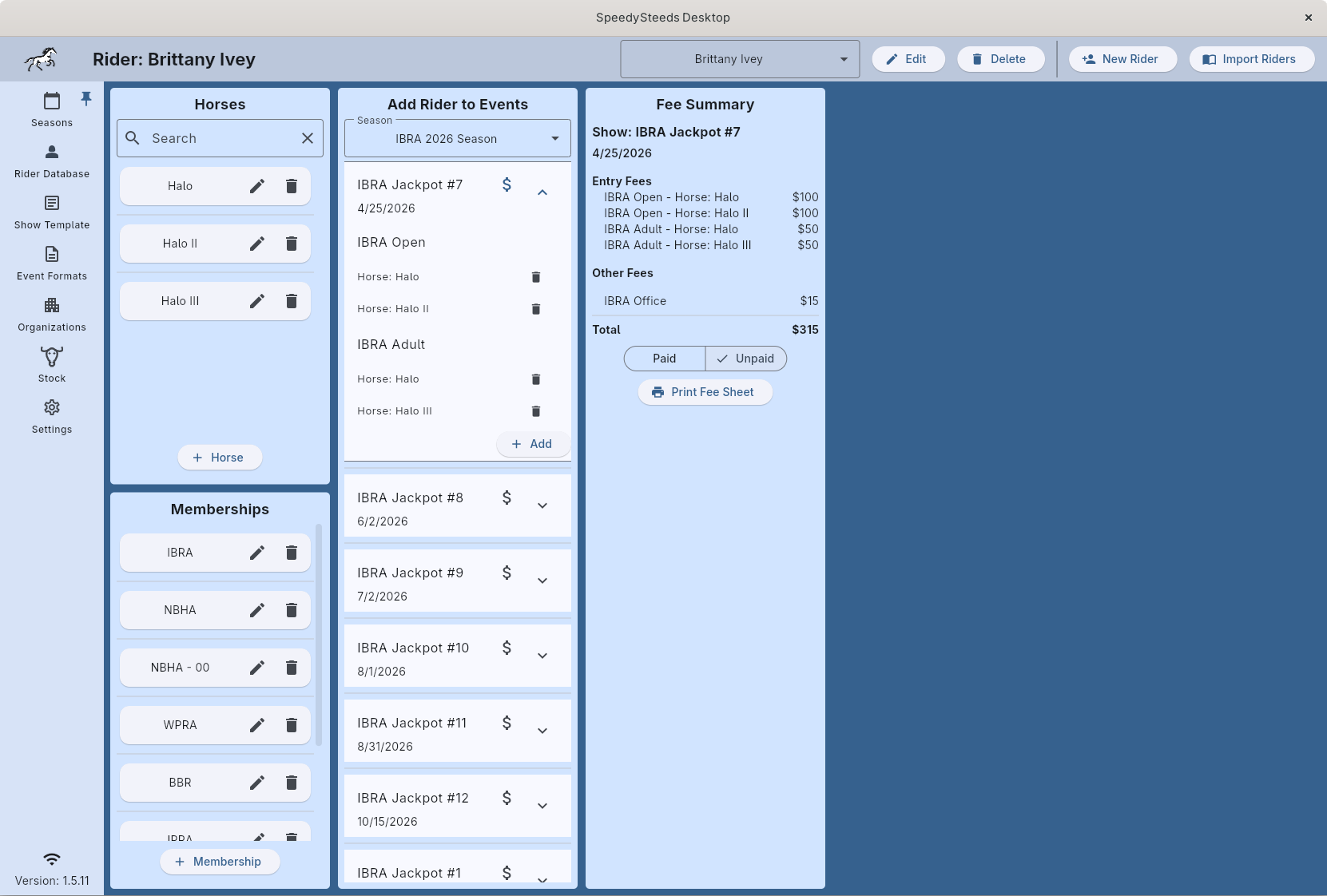Show fees for IBRA Jackpot #7
Viewport: 1327px width, 896px height.
pyautogui.click(x=507, y=184)
